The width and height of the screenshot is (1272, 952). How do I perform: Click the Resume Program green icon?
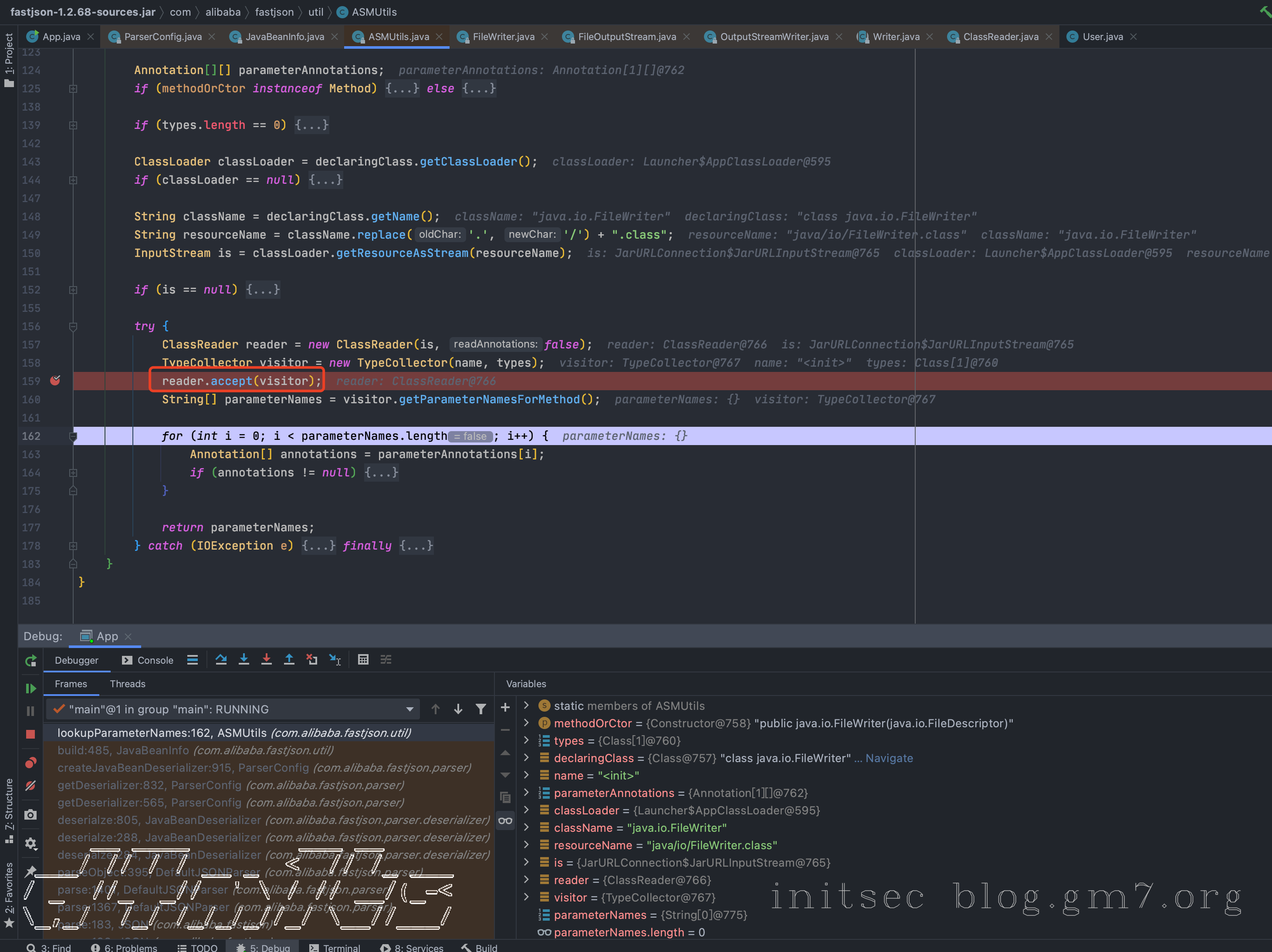tap(30, 688)
